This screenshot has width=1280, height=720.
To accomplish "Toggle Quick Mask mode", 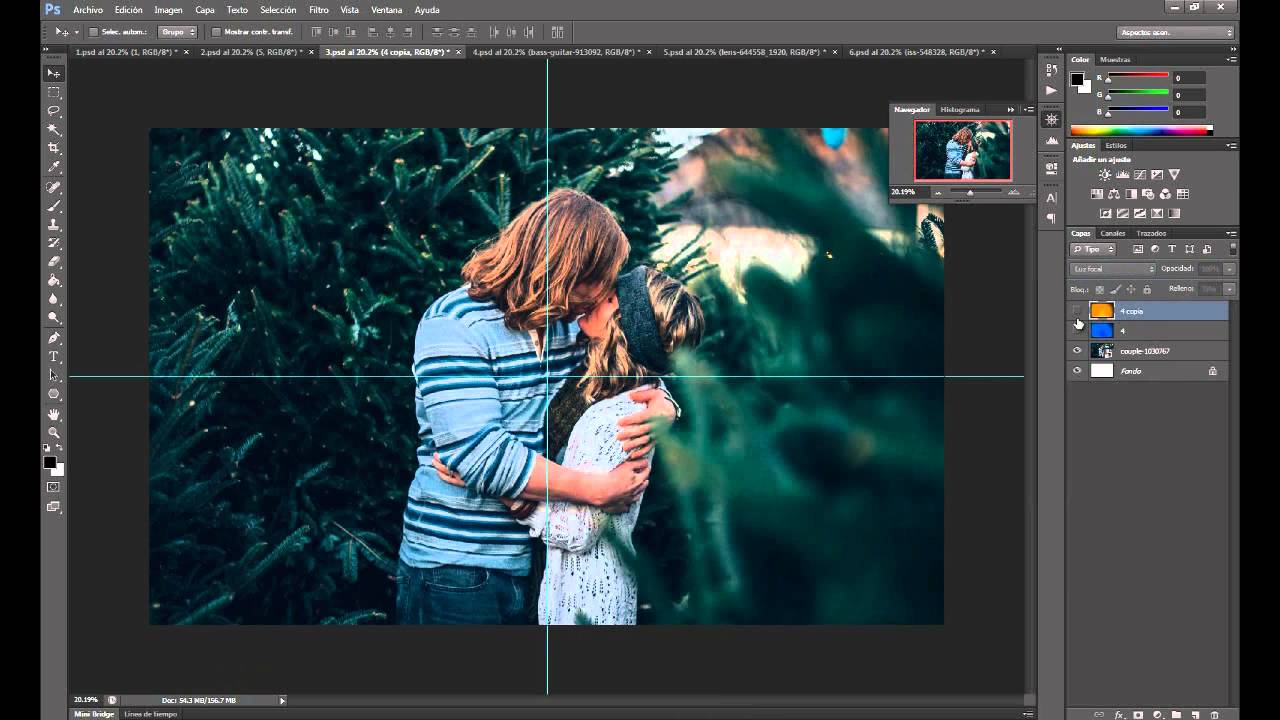I will pyautogui.click(x=54, y=487).
